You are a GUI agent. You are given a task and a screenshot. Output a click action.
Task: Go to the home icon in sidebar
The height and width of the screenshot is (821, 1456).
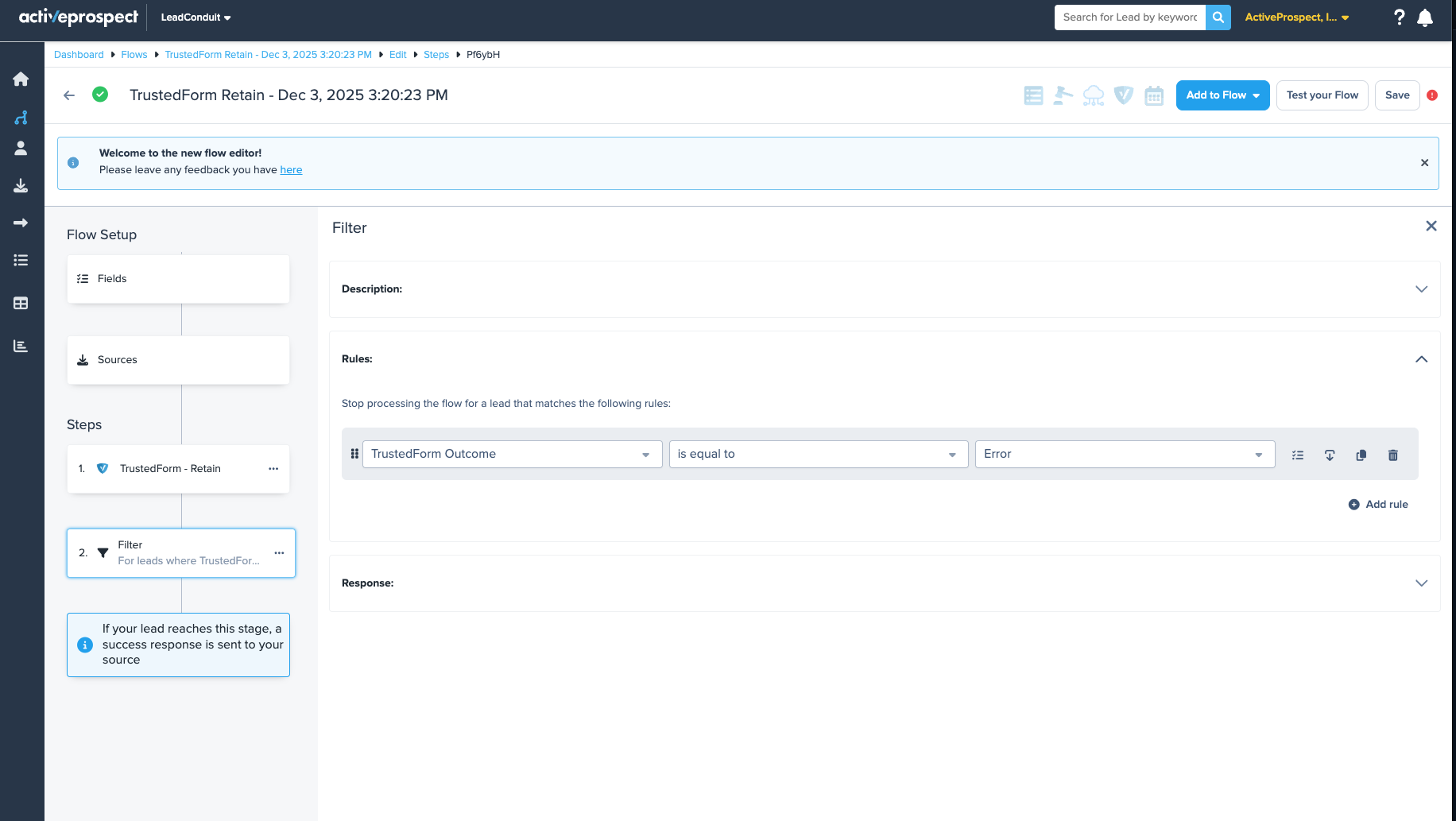[x=21, y=79]
